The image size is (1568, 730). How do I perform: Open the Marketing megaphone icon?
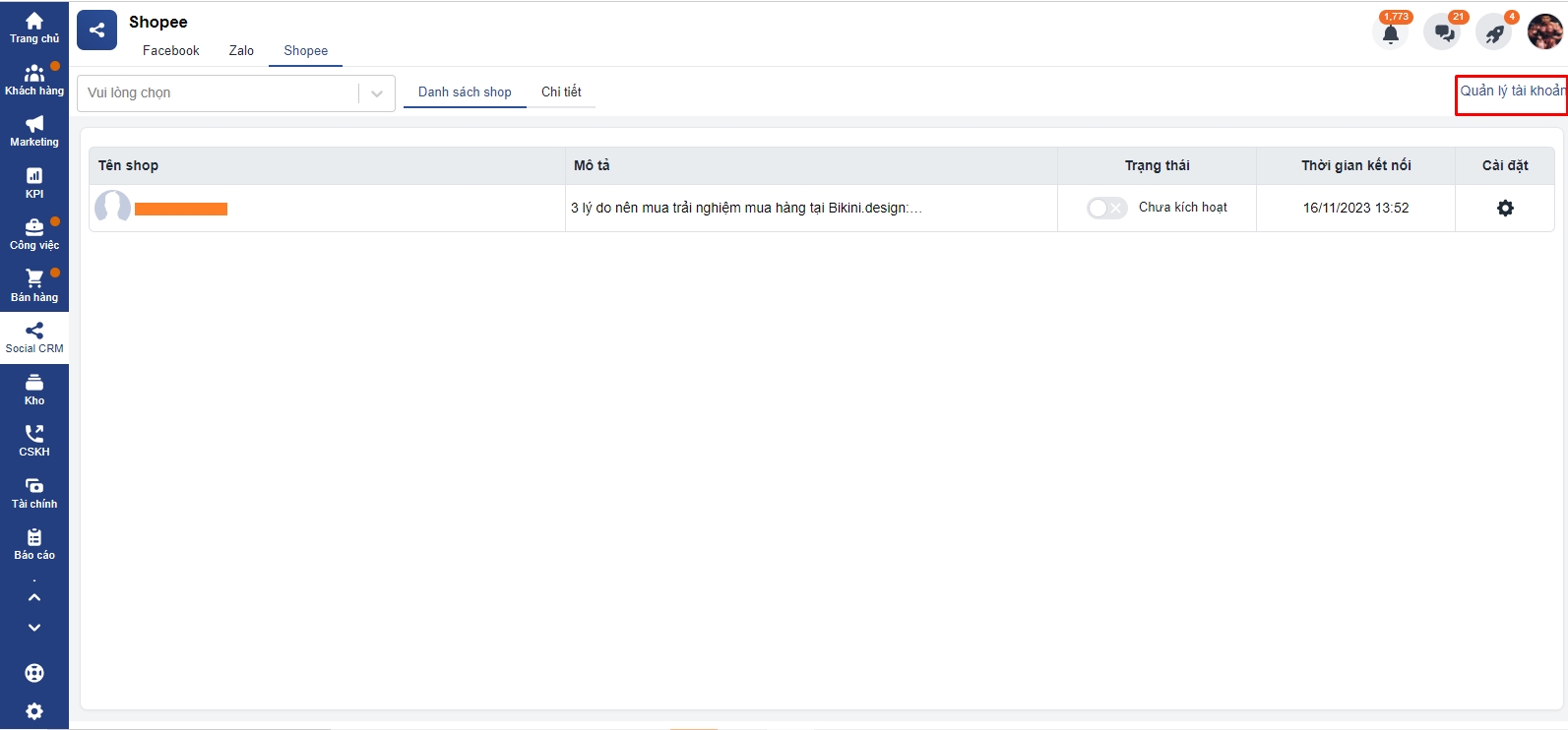pos(34,130)
